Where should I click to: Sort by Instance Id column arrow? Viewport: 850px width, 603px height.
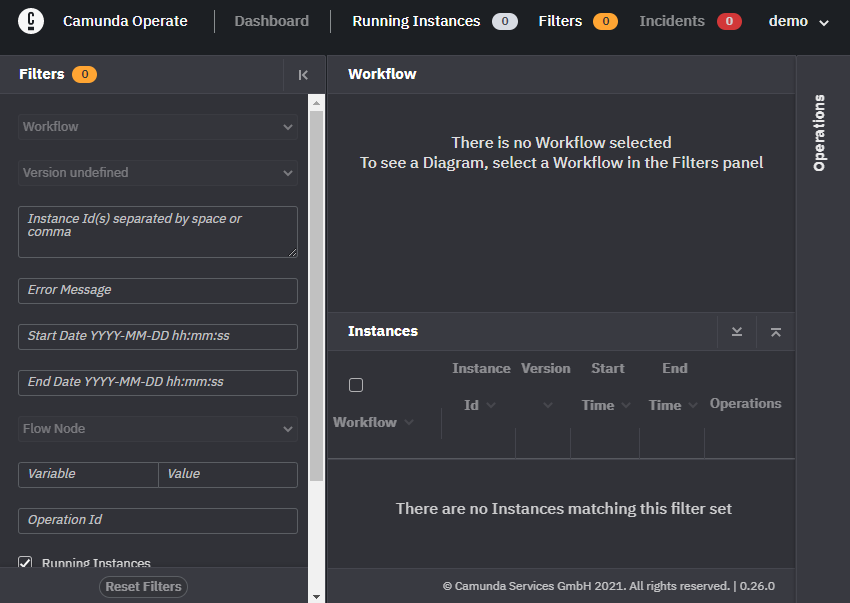click(491, 405)
